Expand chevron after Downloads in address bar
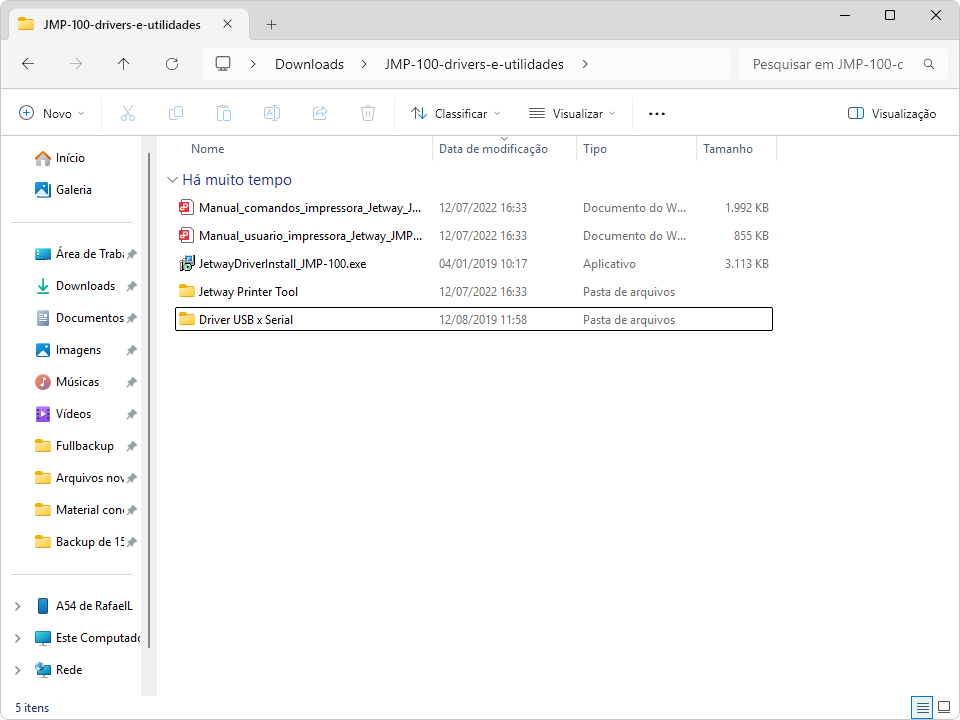Image resolution: width=960 pixels, height=720 pixels. click(x=364, y=64)
